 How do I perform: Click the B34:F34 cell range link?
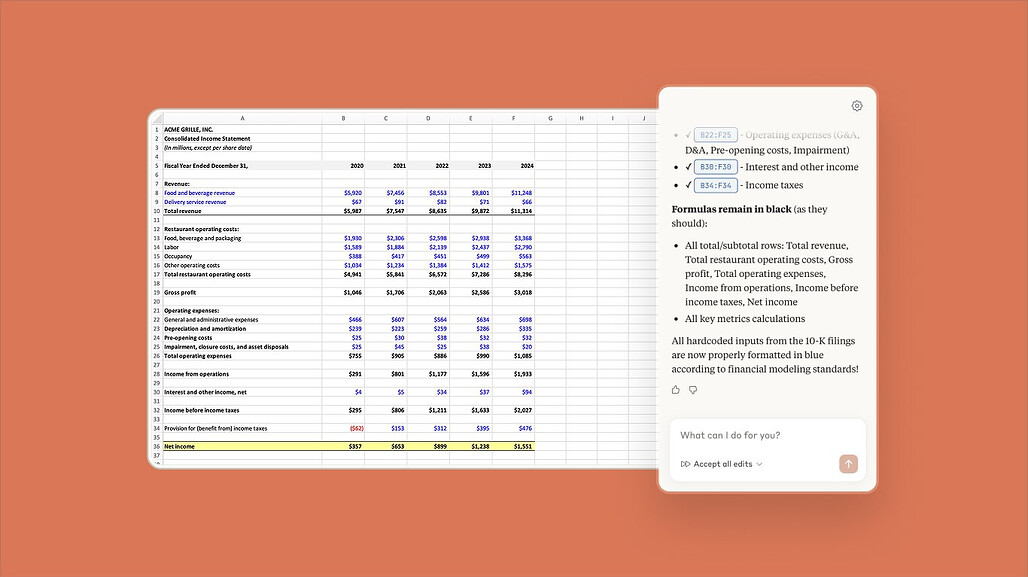point(716,185)
